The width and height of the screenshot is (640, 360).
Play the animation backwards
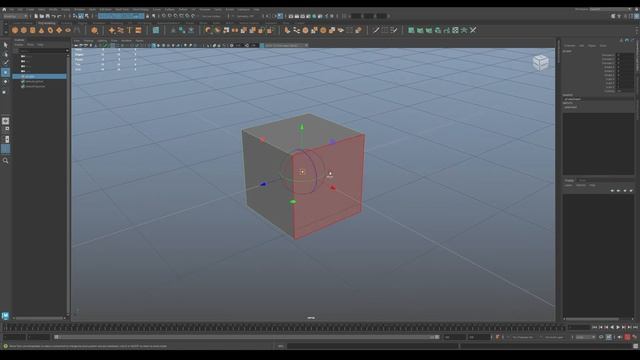pyautogui.click(x=612, y=327)
